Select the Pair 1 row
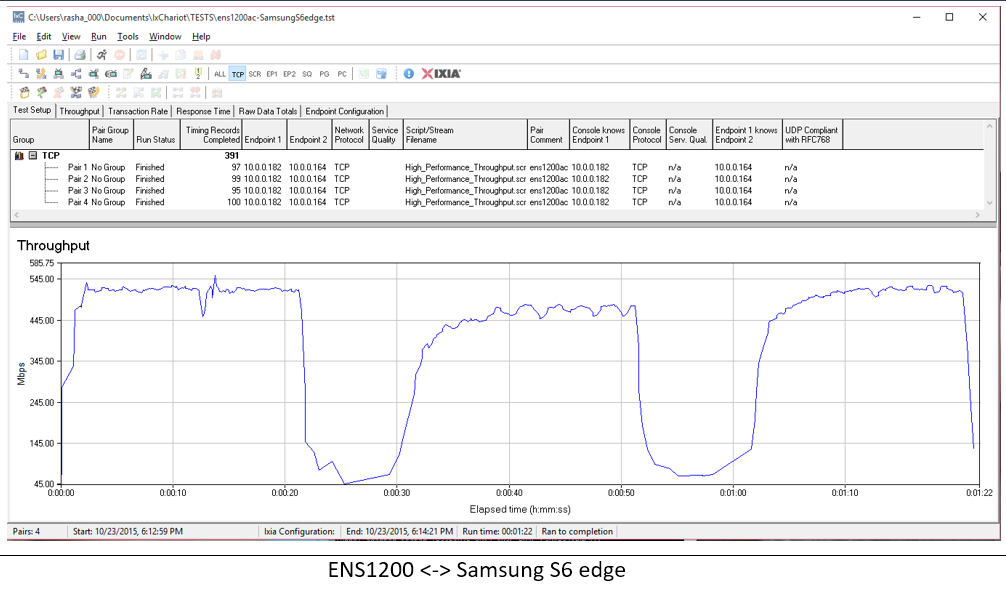This screenshot has width=1006, height=598. click(x=497, y=167)
